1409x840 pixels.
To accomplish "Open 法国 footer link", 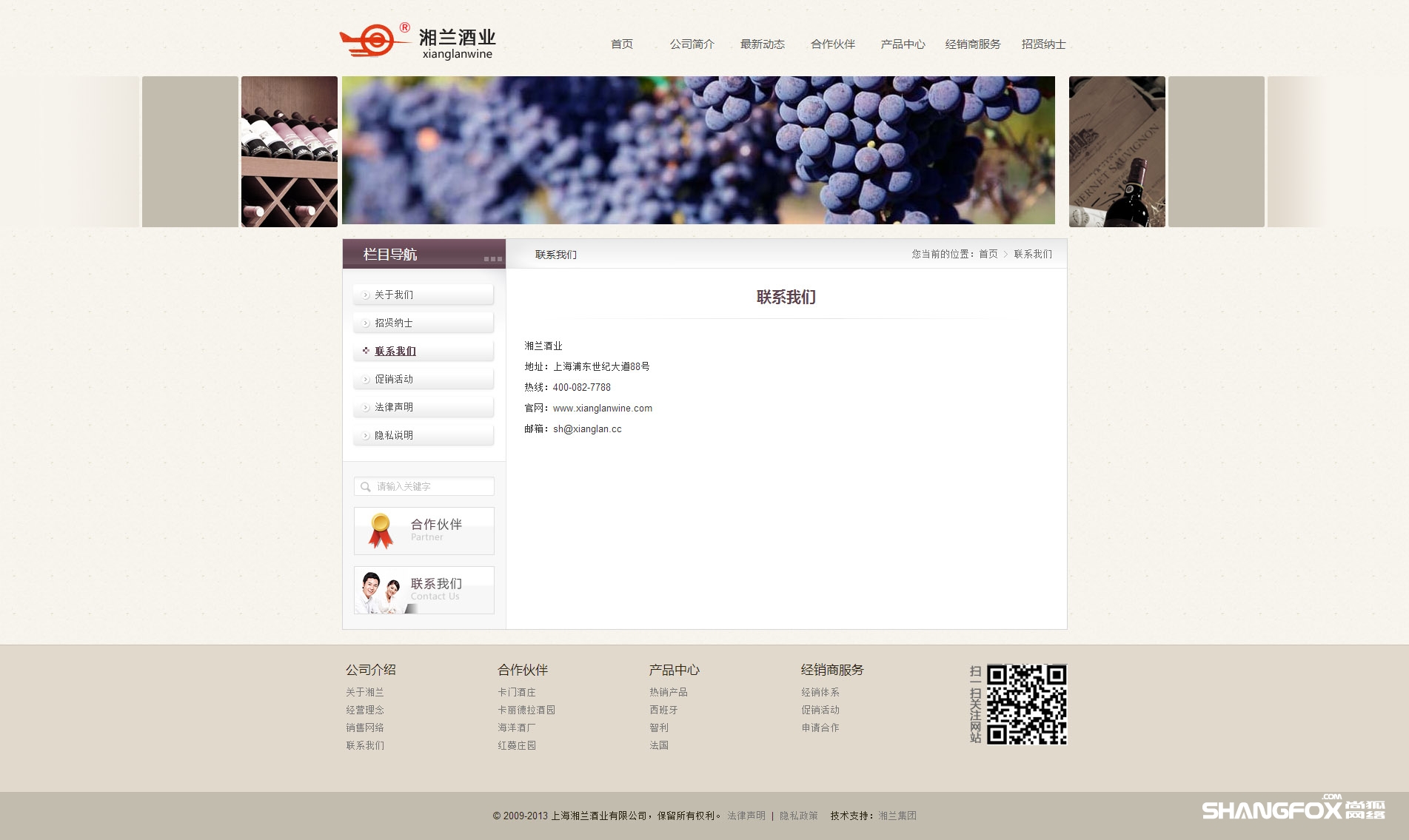I will [x=659, y=745].
